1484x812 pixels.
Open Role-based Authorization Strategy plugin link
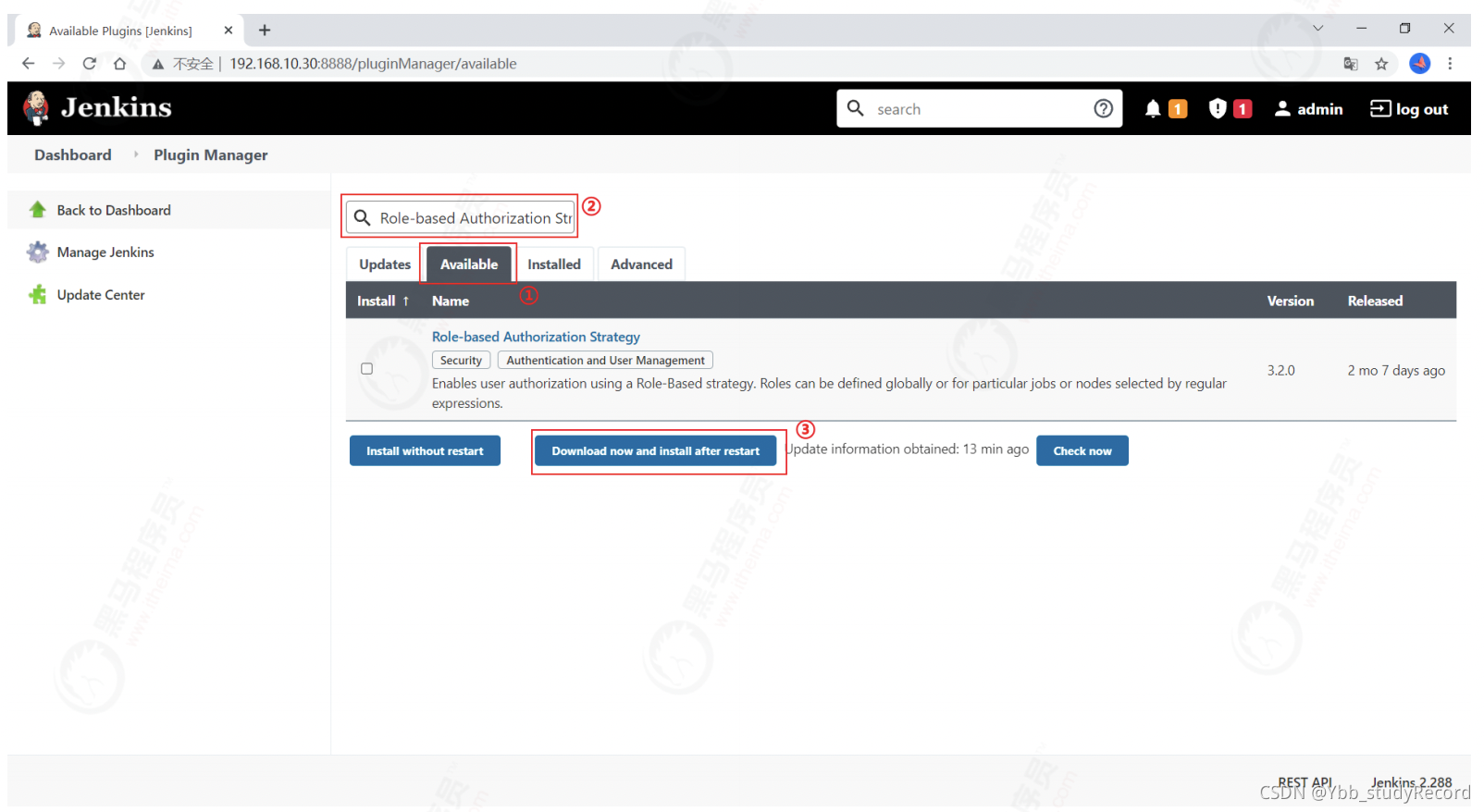(x=536, y=337)
